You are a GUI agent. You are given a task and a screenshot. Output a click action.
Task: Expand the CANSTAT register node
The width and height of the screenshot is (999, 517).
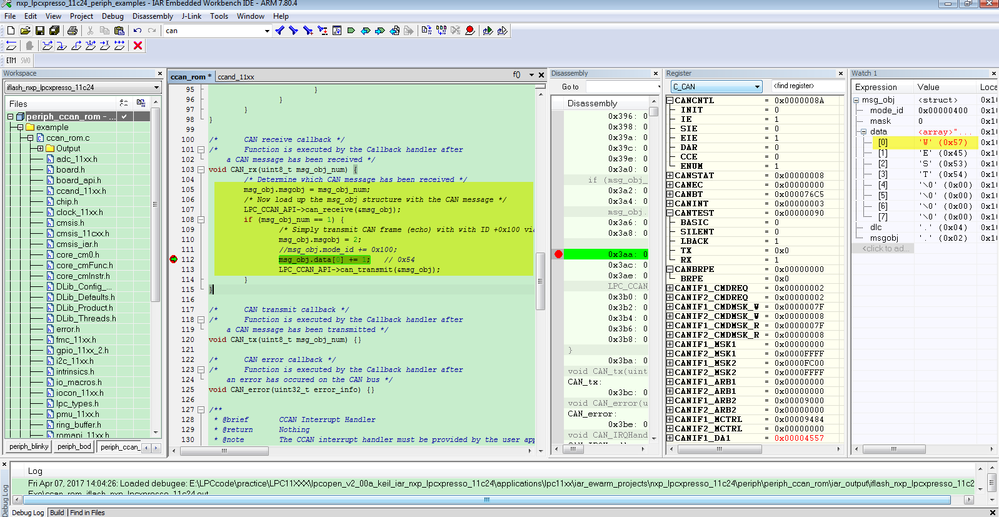(670, 174)
